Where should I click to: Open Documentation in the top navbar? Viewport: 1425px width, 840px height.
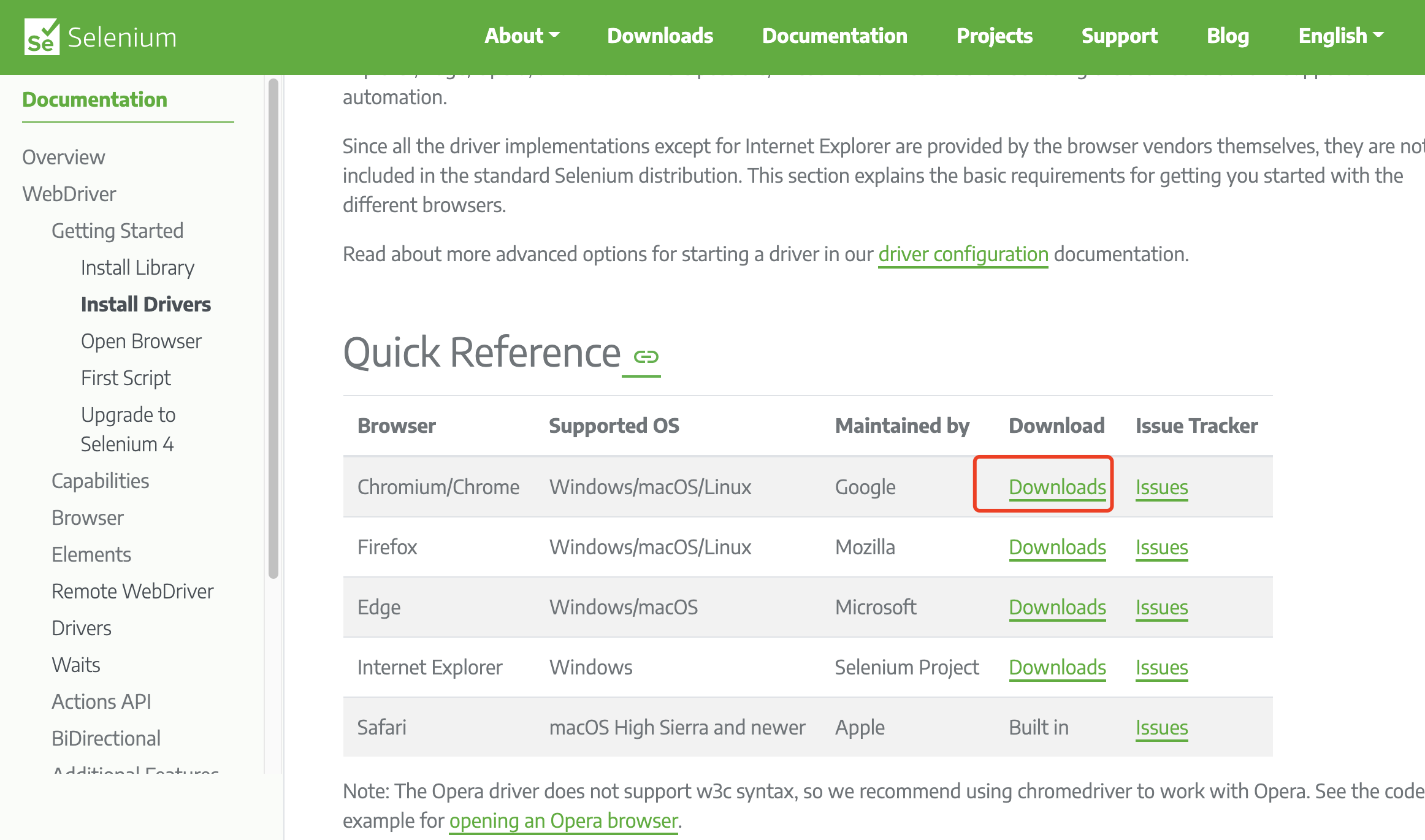[x=835, y=36]
